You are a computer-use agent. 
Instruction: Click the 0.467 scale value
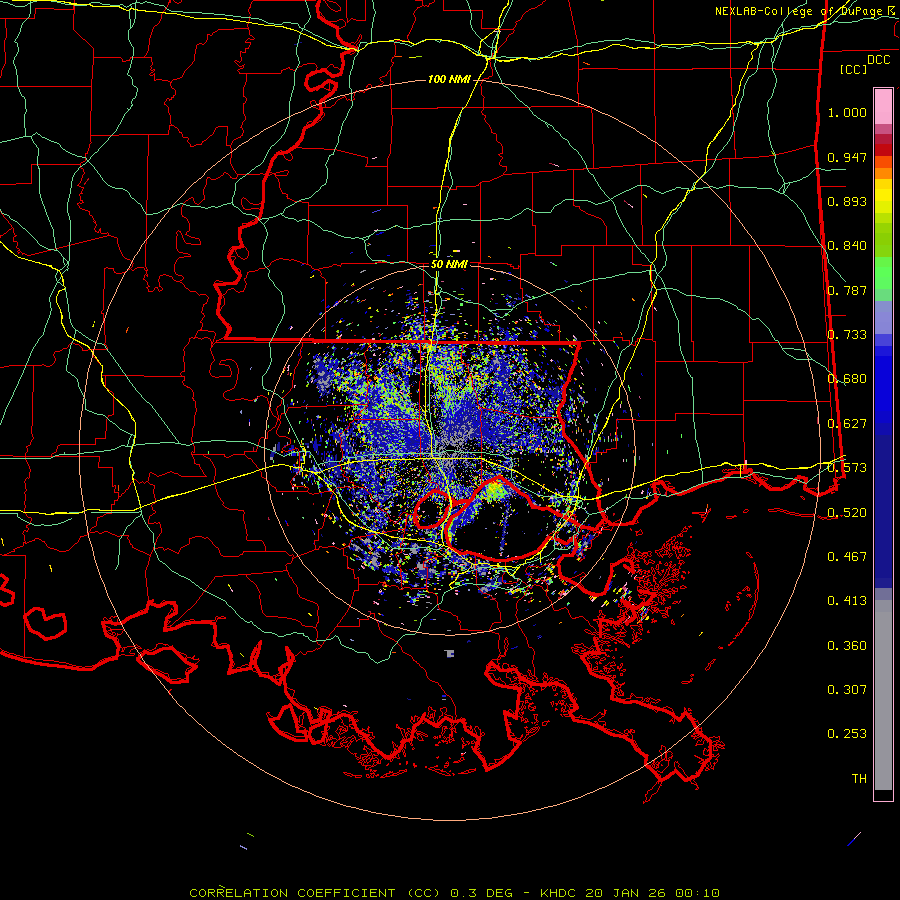click(x=847, y=557)
